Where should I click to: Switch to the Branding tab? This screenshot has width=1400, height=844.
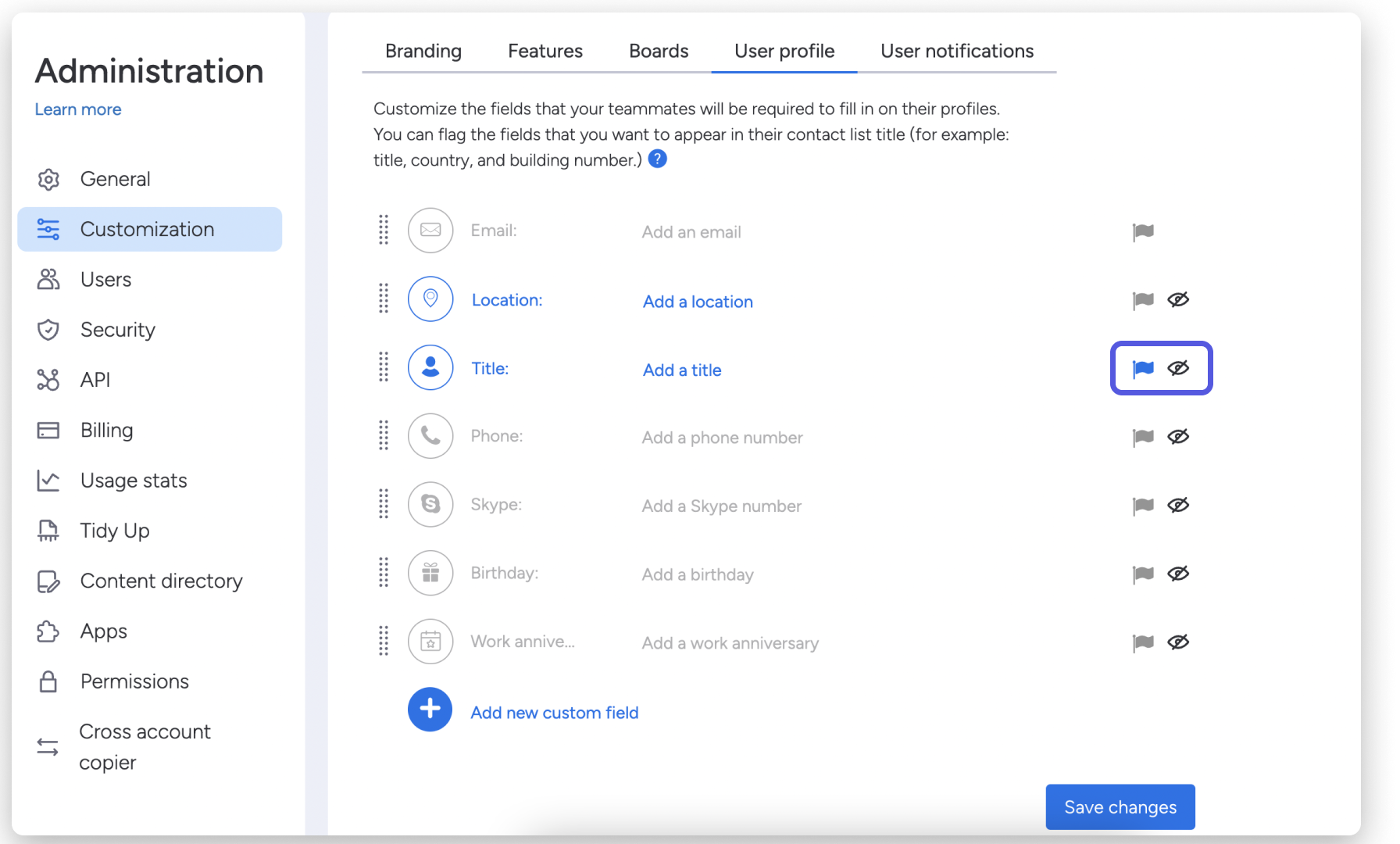(423, 51)
